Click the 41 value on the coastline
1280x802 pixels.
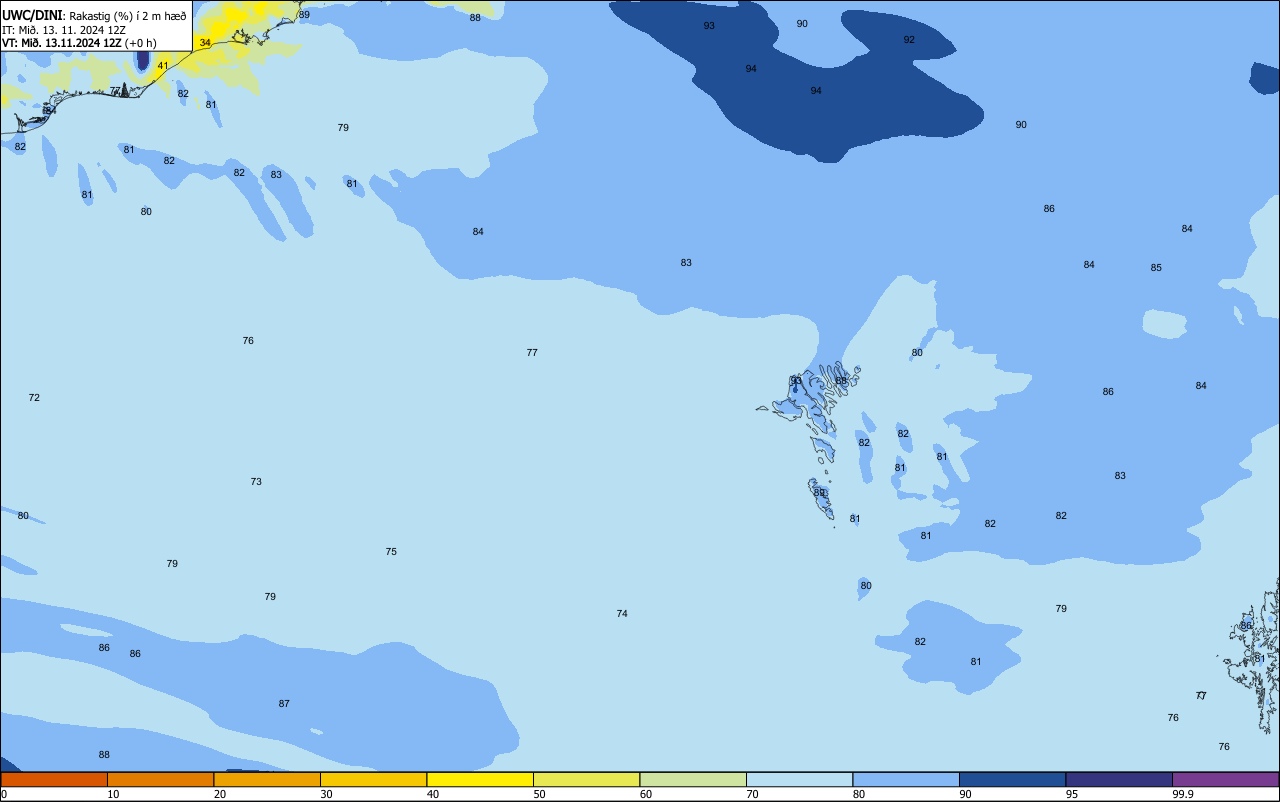coord(163,65)
